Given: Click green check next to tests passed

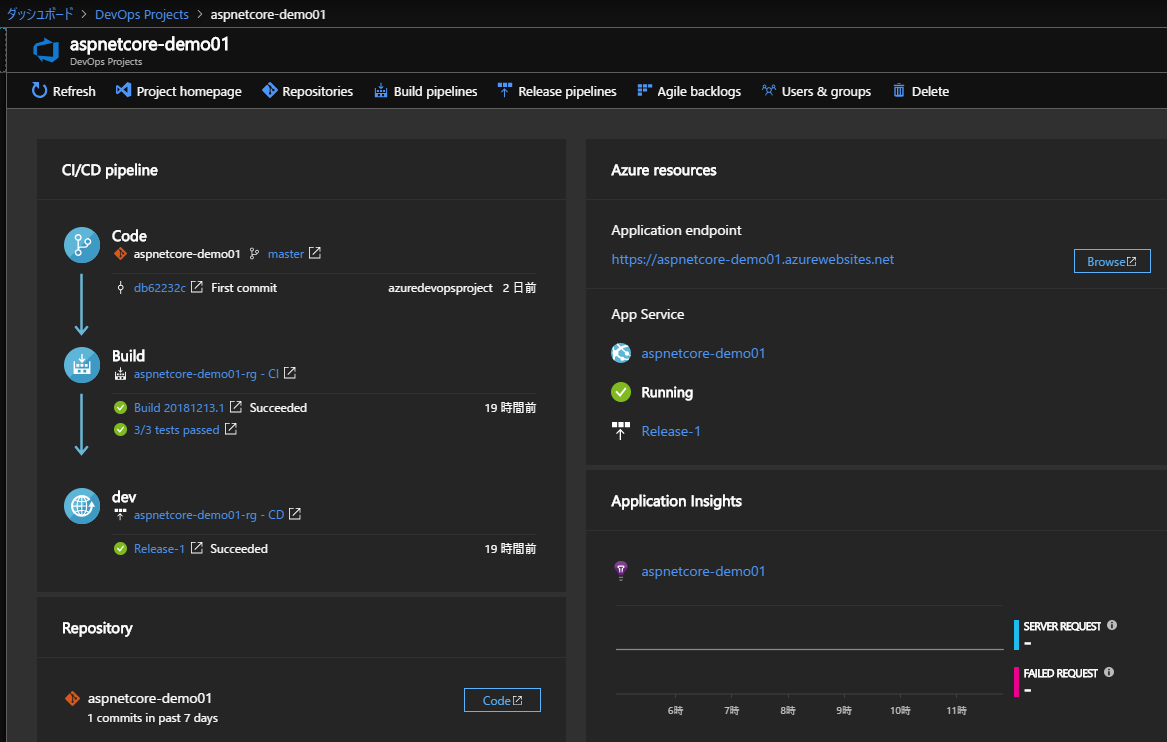Looking at the screenshot, I should (x=121, y=429).
